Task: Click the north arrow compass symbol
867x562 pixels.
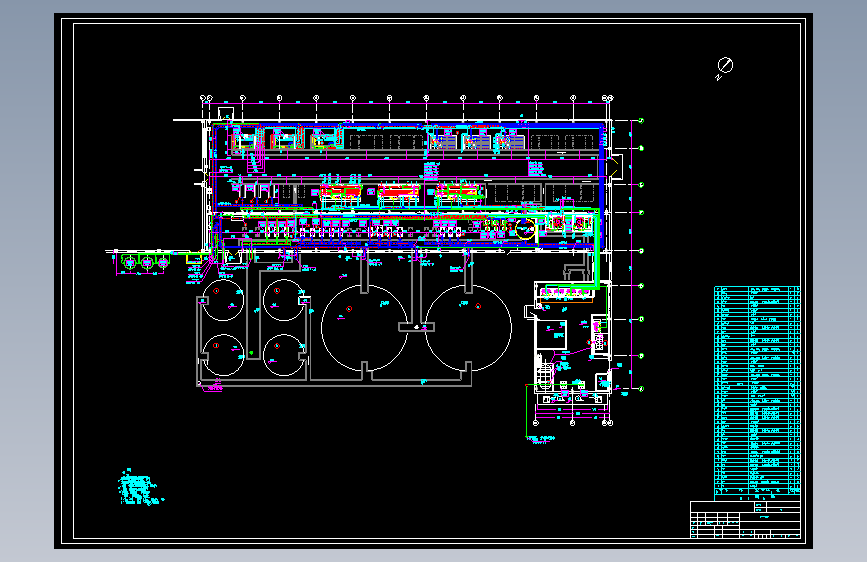Action: tap(724, 68)
